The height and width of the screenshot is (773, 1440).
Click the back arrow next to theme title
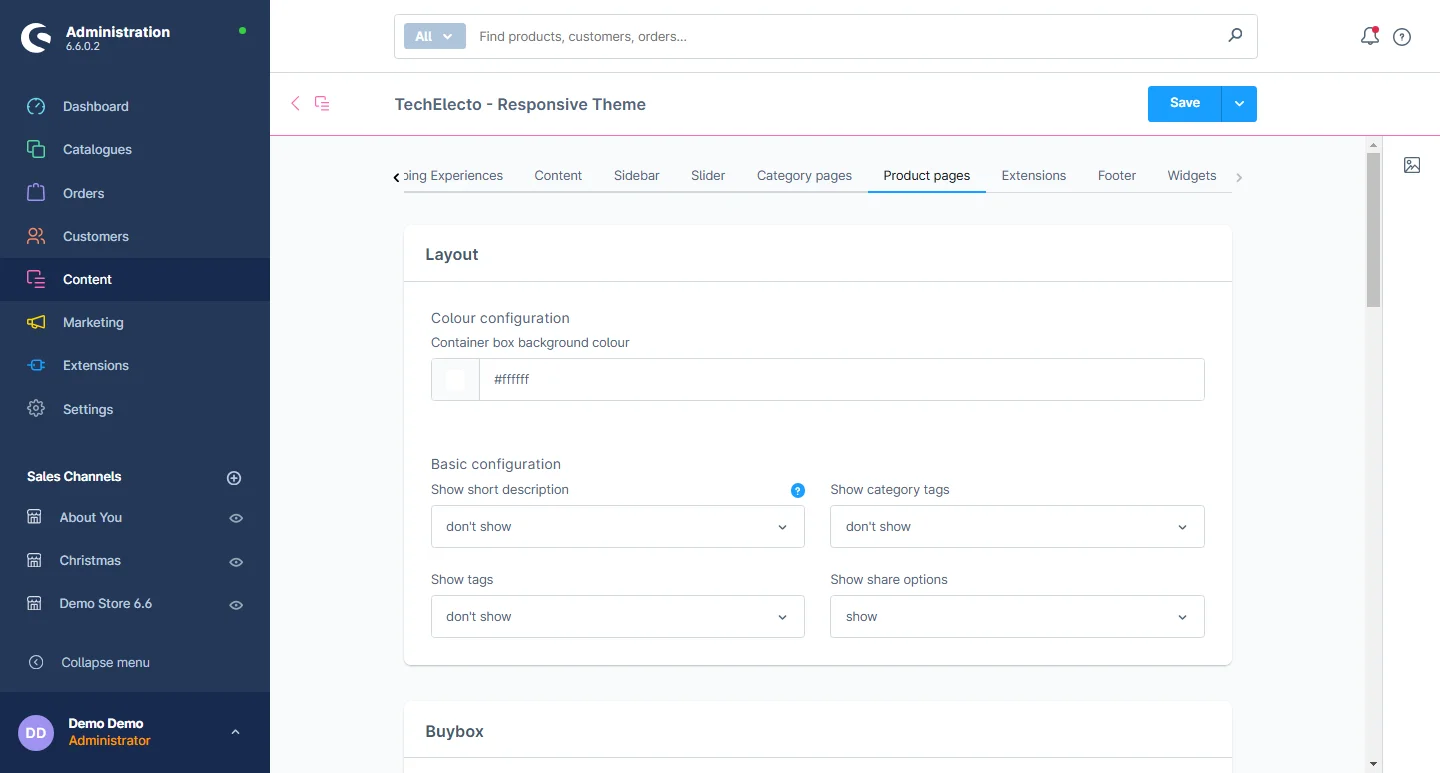[295, 103]
